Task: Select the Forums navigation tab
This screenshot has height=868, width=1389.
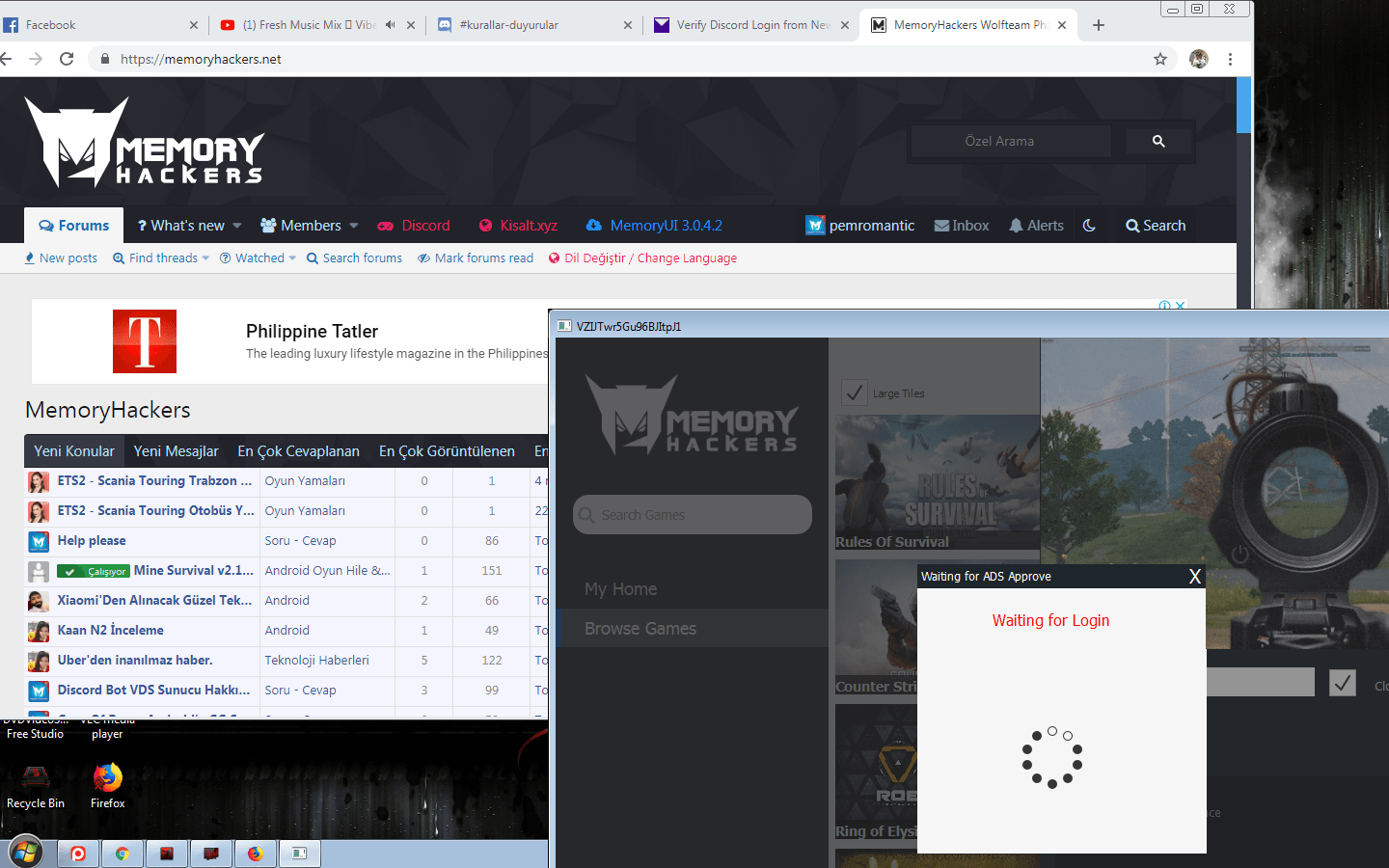Action: (74, 226)
